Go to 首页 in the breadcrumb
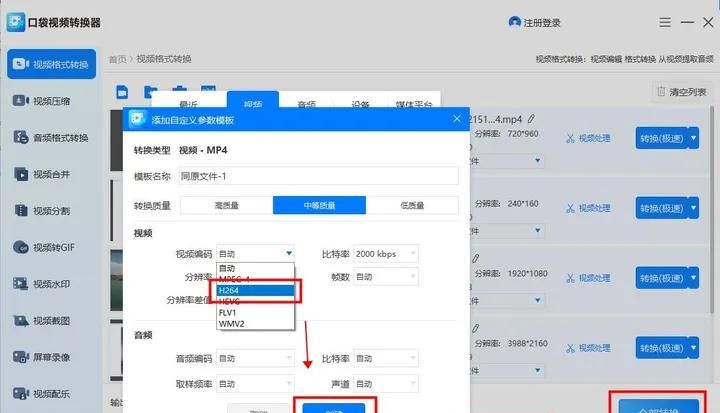Viewport: 720px width, 413px height. (117, 59)
